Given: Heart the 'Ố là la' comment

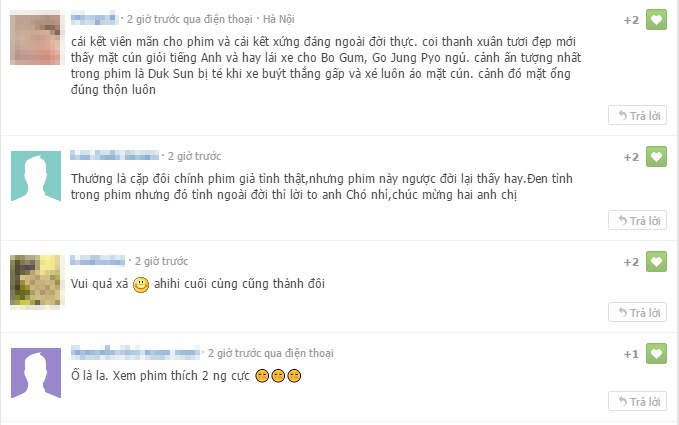Looking at the screenshot, I should coord(656,354).
